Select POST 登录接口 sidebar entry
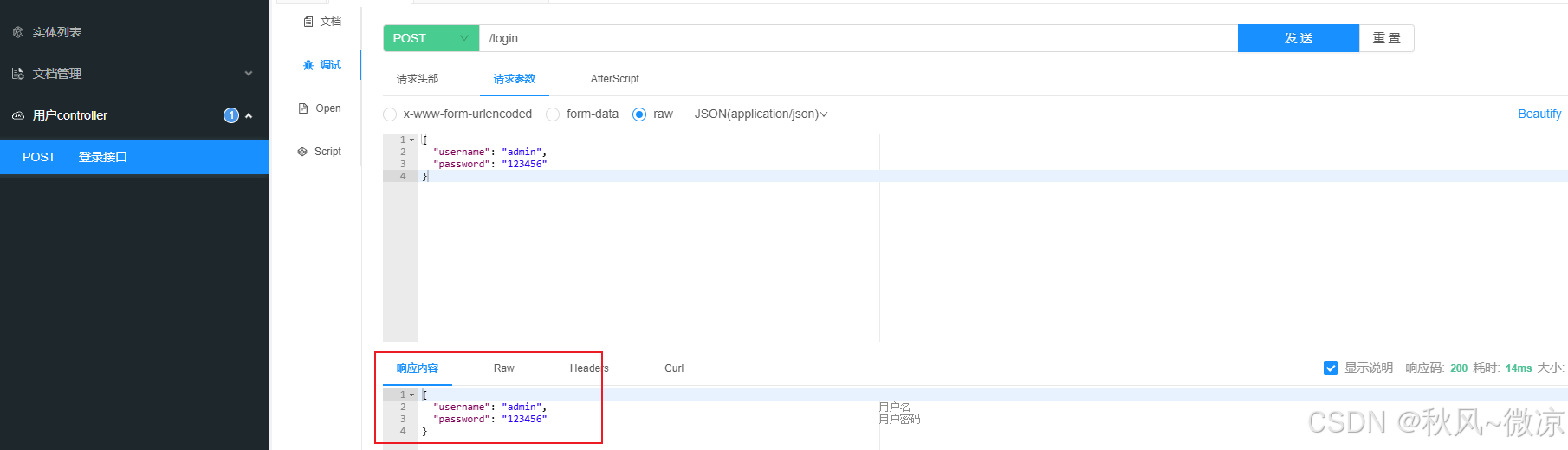Image resolution: width=1568 pixels, height=450 pixels. [134, 157]
